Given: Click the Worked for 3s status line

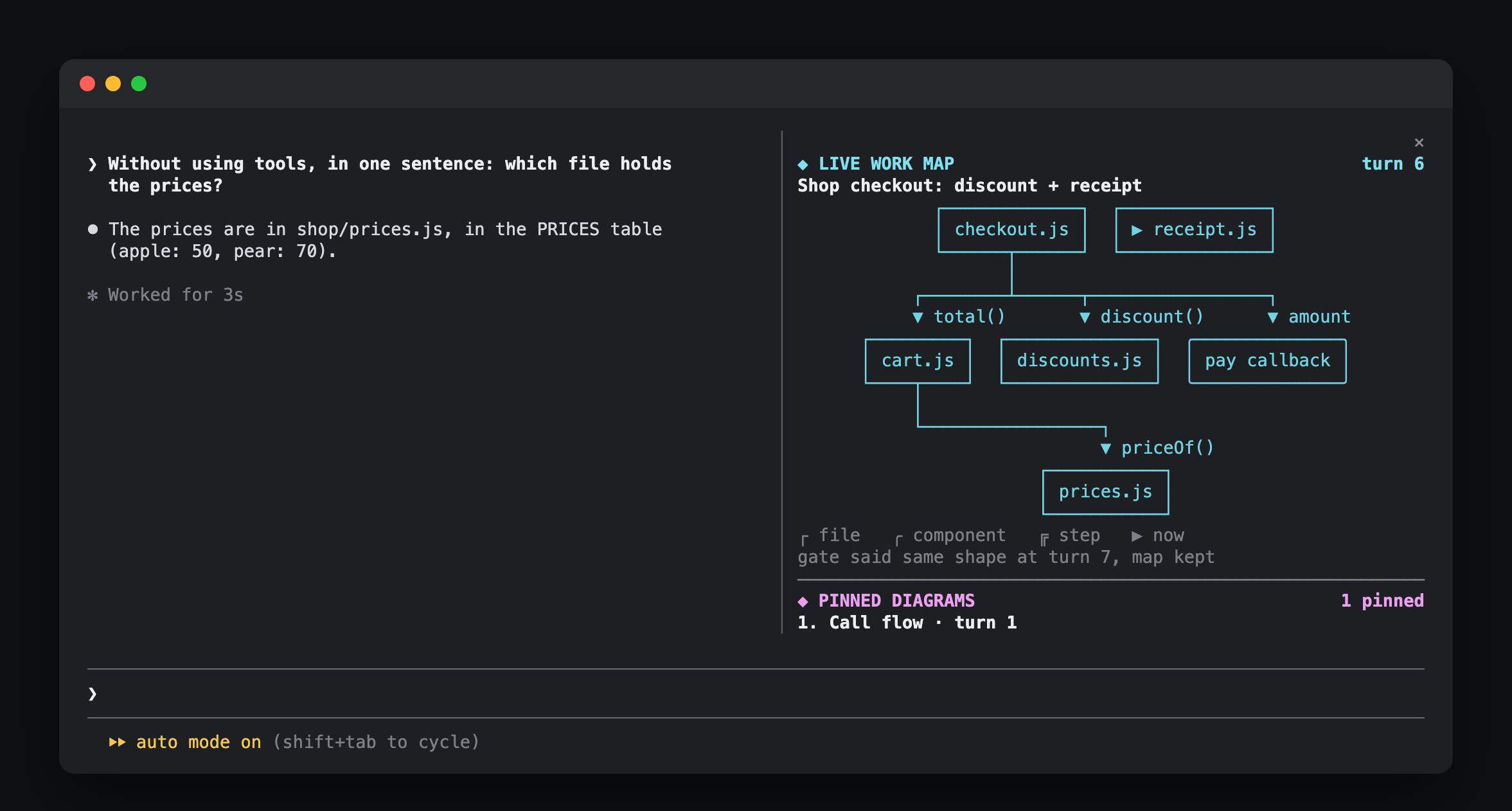Looking at the screenshot, I should point(165,295).
